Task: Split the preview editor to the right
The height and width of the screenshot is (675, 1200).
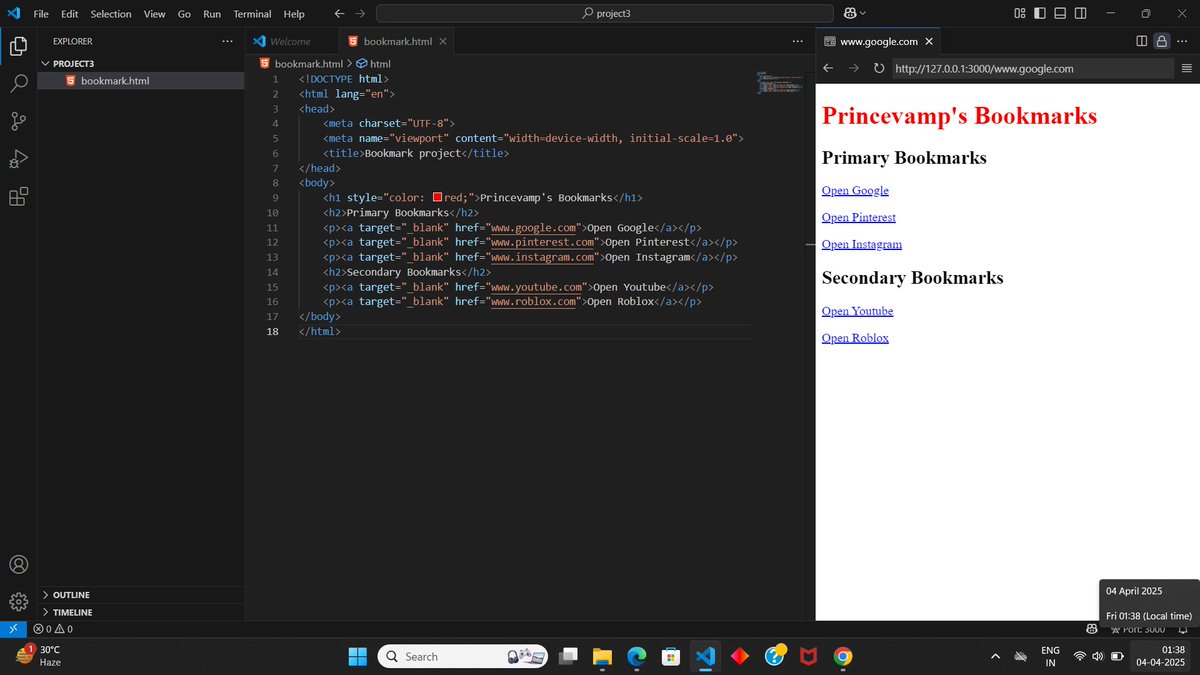Action: click(x=1142, y=41)
